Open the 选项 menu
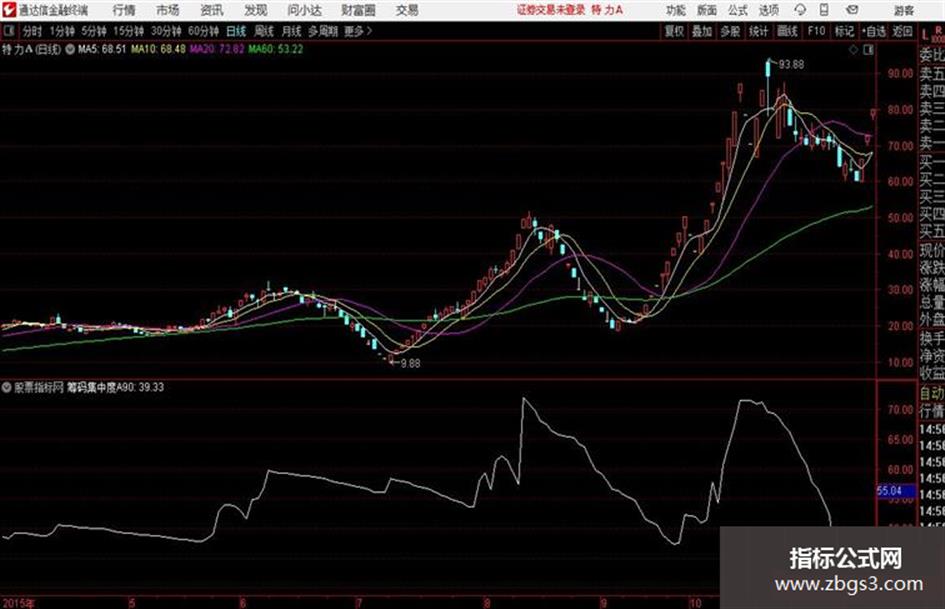Viewport: 945px width, 609px height. pyautogui.click(x=768, y=10)
